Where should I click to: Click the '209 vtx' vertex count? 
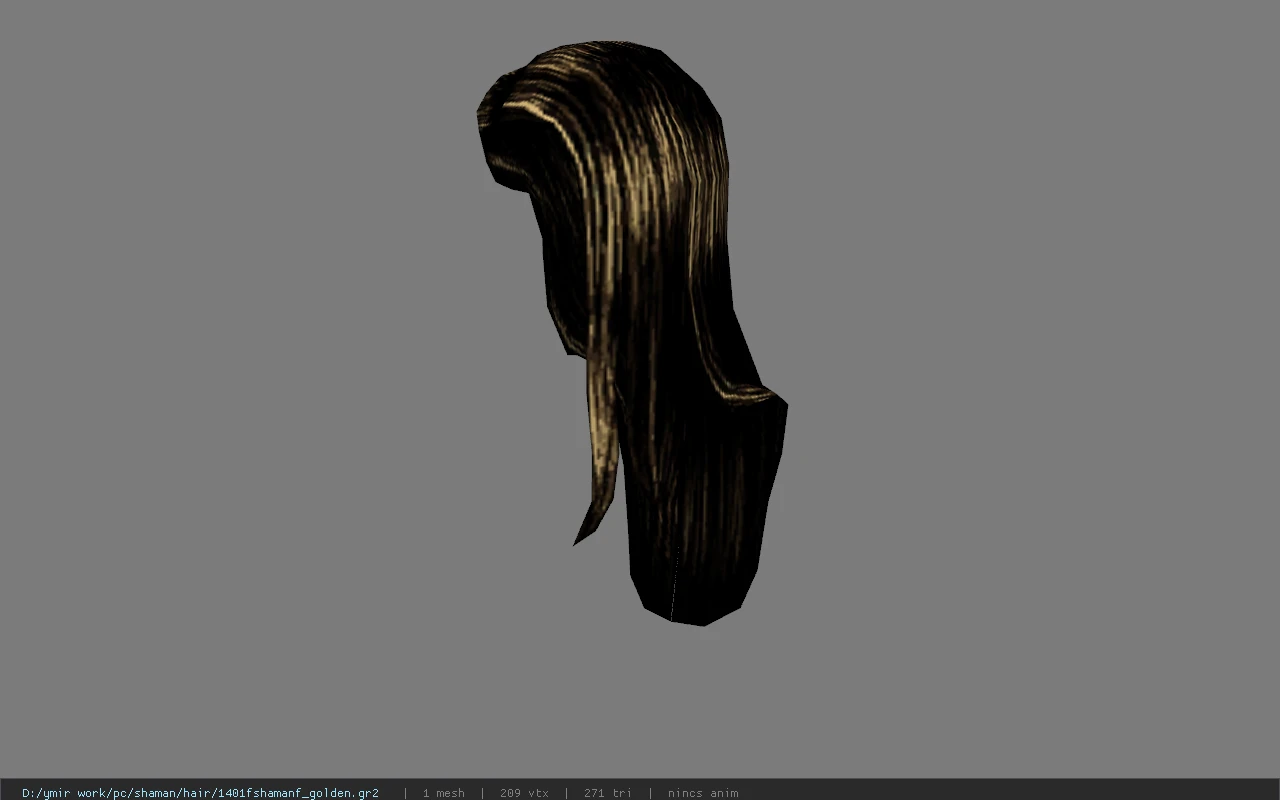click(524, 793)
